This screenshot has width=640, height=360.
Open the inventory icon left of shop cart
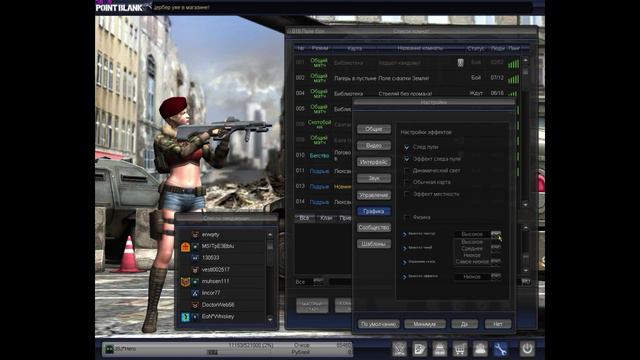point(440,349)
